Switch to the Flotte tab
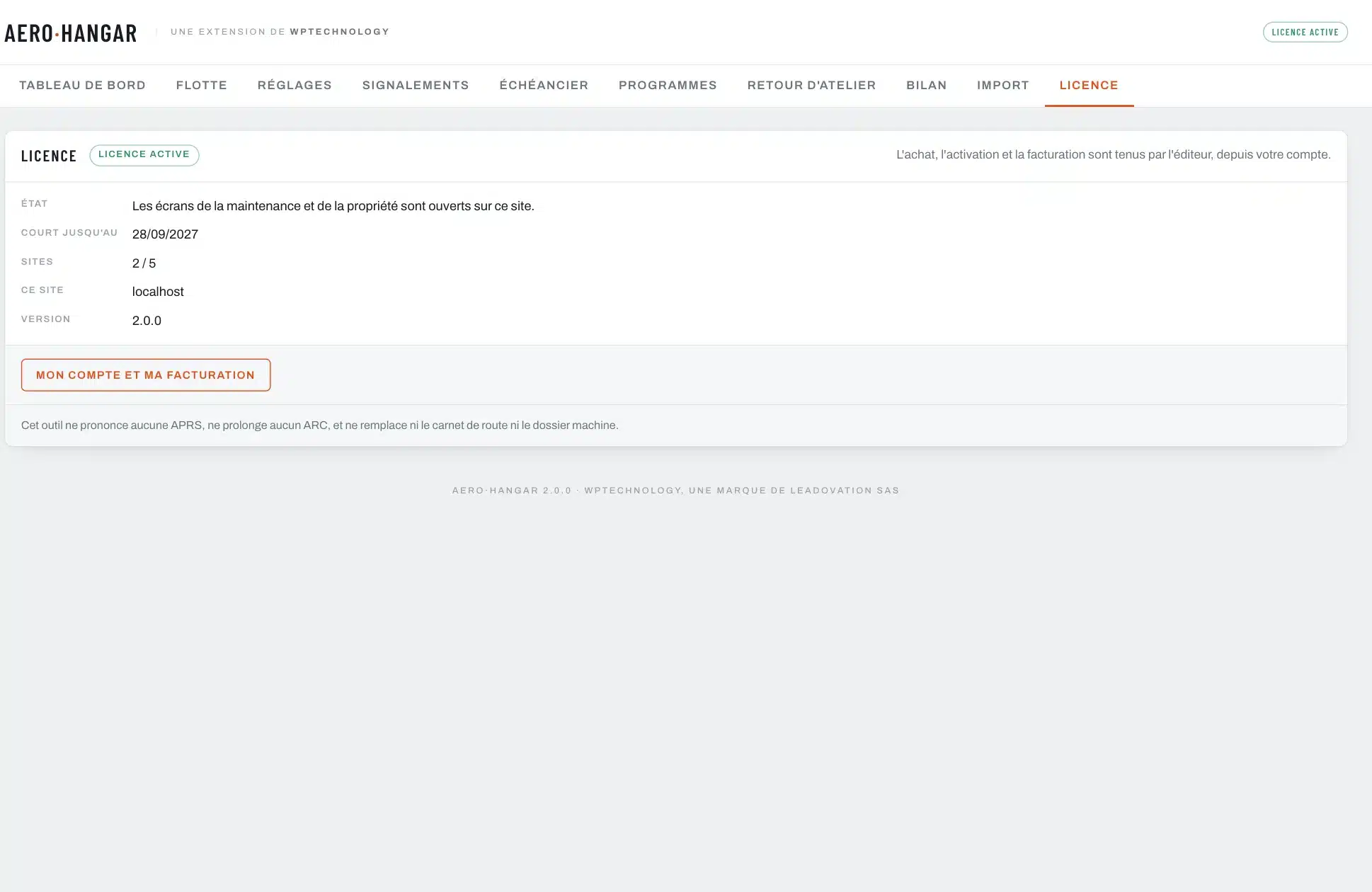Image resolution: width=1372 pixels, height=892 pixels. pyautogui.click(x=202, y=86)
